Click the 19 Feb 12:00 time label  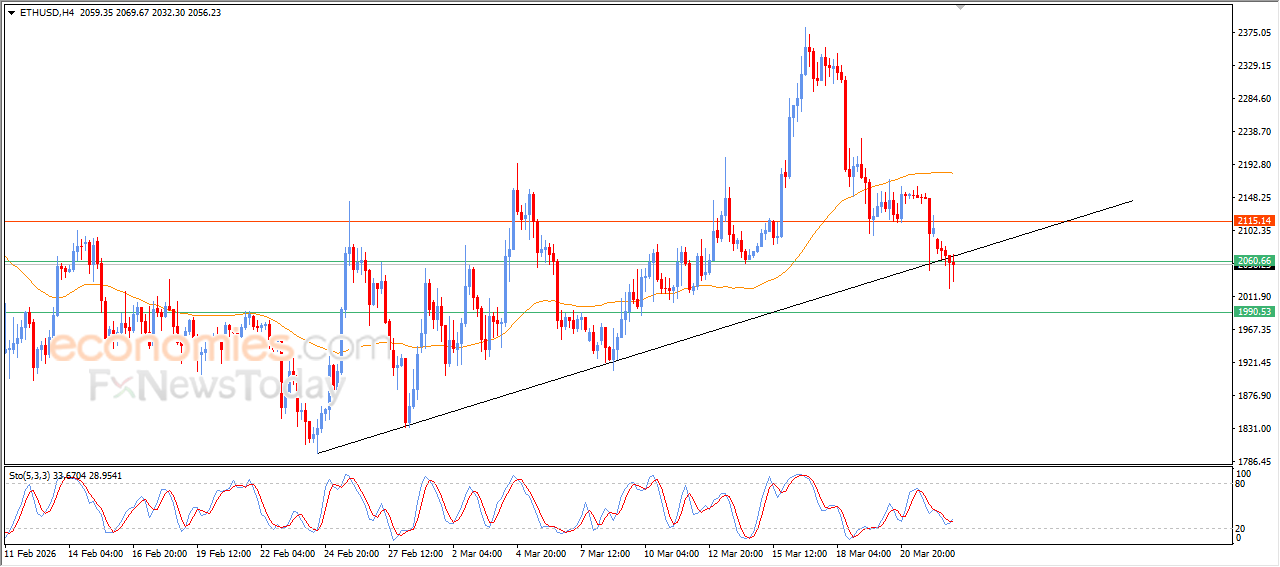[224, 553]
